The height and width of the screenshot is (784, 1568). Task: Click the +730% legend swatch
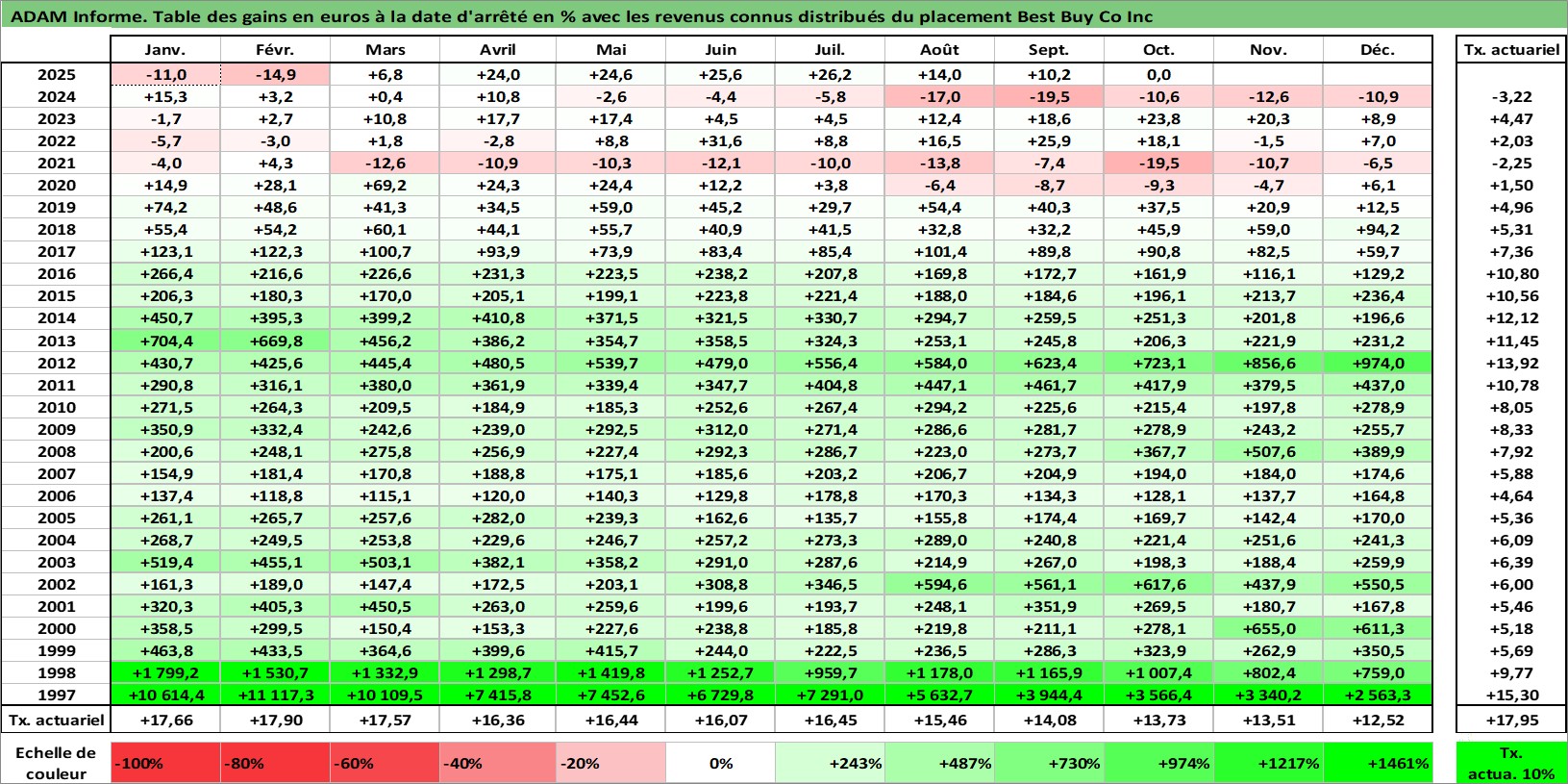pos(1049,763)
